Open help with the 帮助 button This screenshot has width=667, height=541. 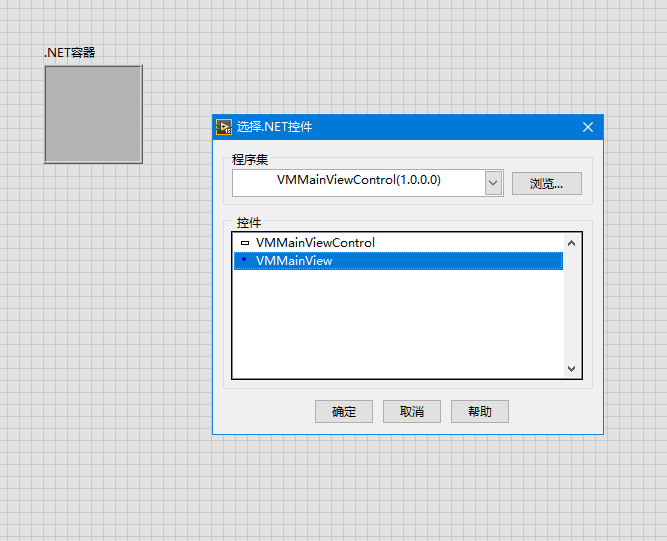[x=480, y=411]
